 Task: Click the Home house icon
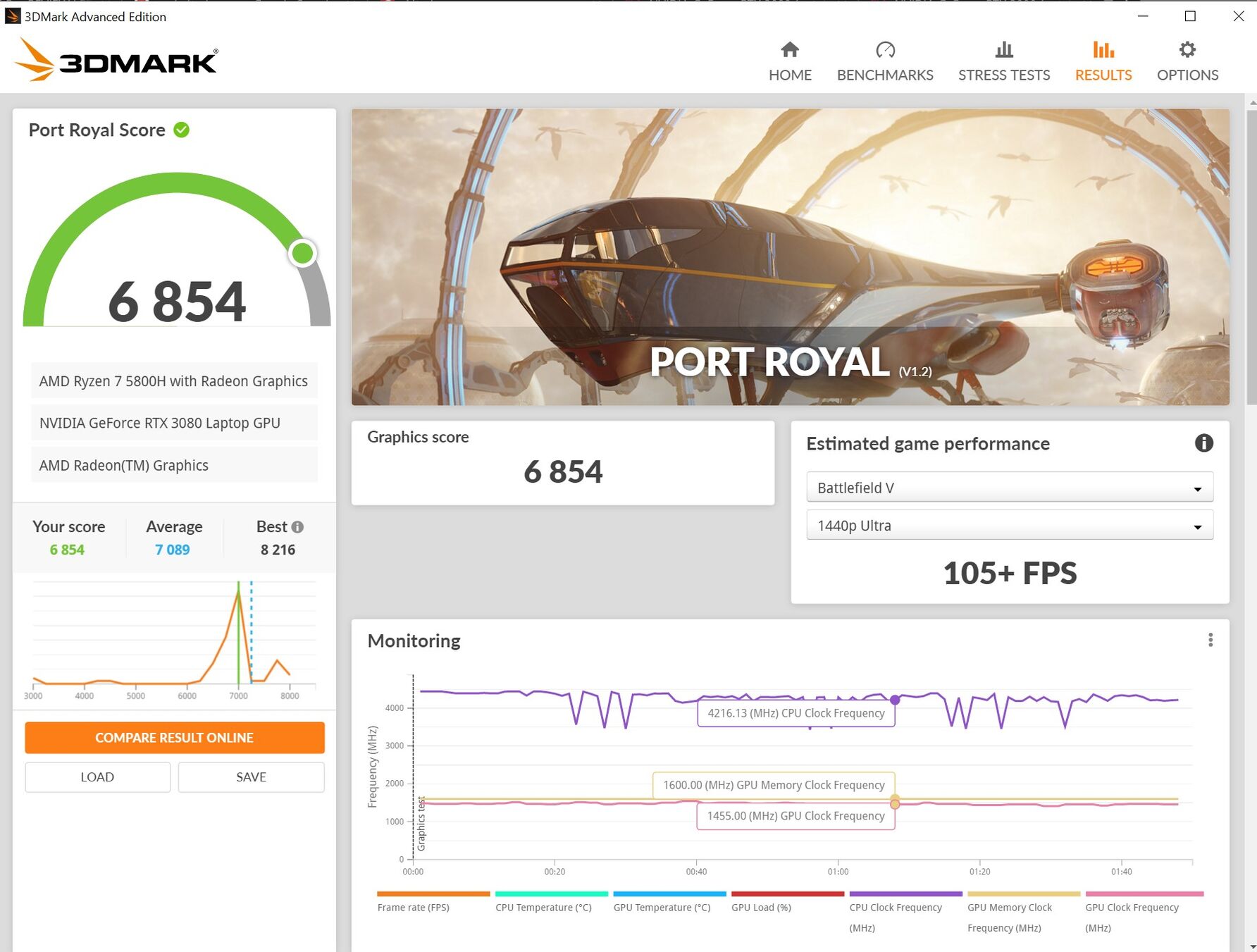click(x=790, y=49)
